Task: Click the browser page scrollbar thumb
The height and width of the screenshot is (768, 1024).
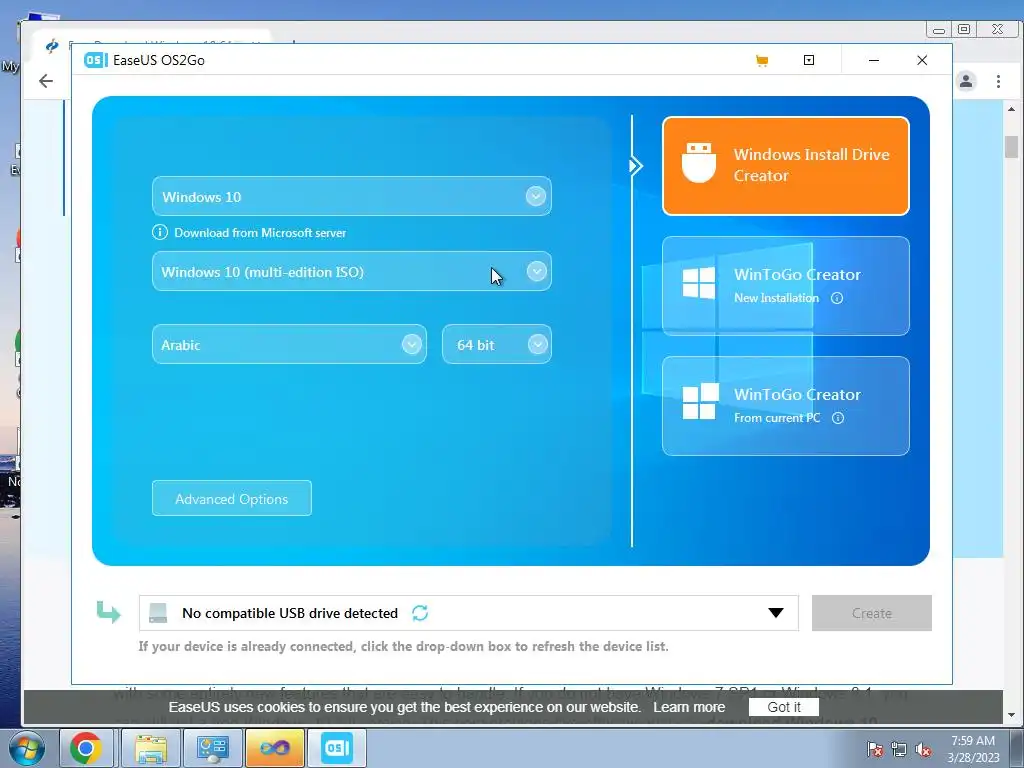Action: pyautogui.click(x=1011, y=146)
